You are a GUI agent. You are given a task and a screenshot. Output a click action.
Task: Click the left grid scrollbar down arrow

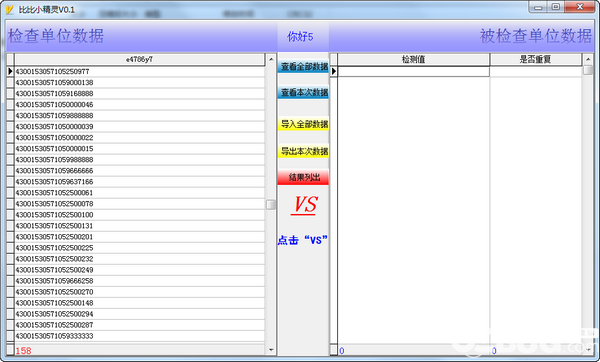click(x=271, y=349)
